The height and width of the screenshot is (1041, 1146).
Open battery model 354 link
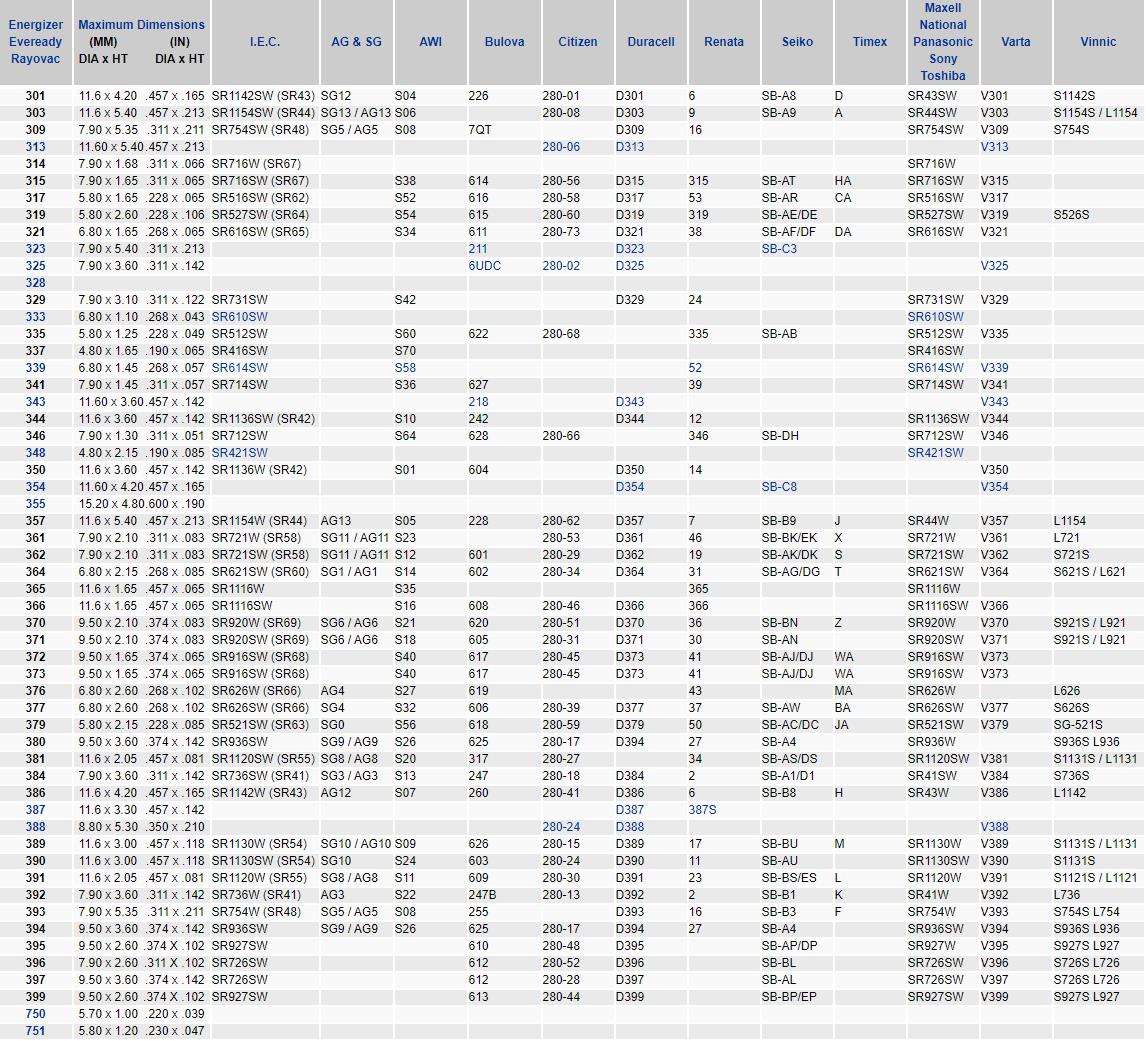[x=35, y=487]
